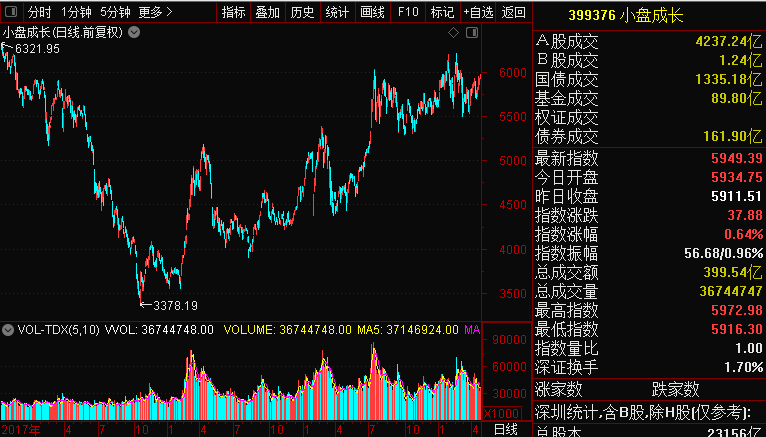Viewport: 766px width, 437px height.
Task: Expand the VOL-TDX indicator dropdown arrow
Action: [x=8, y=329]
